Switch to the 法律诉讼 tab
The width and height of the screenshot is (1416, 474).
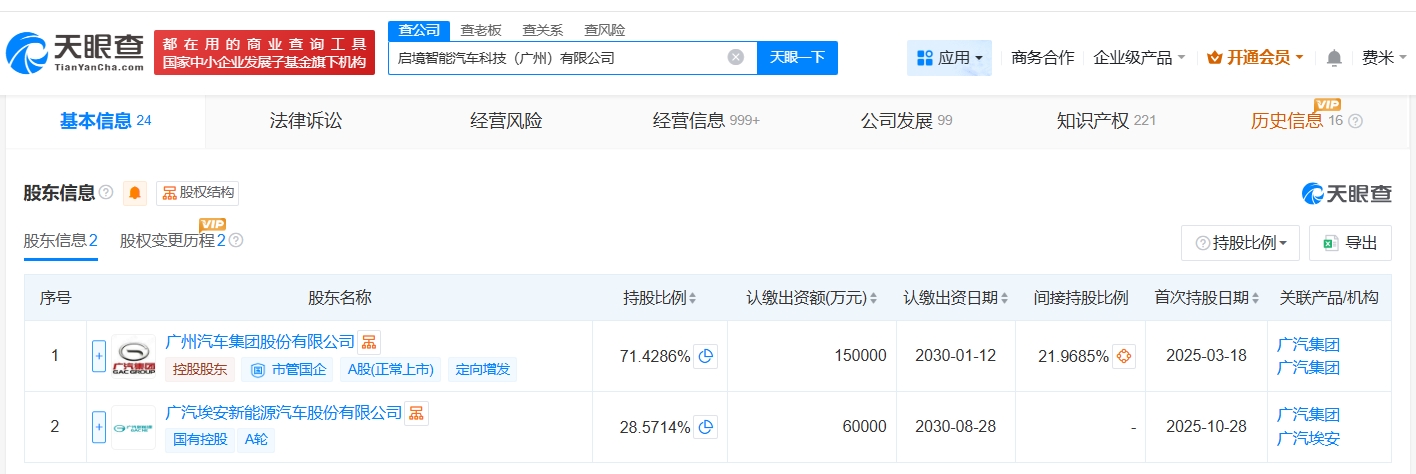point(306,121)
